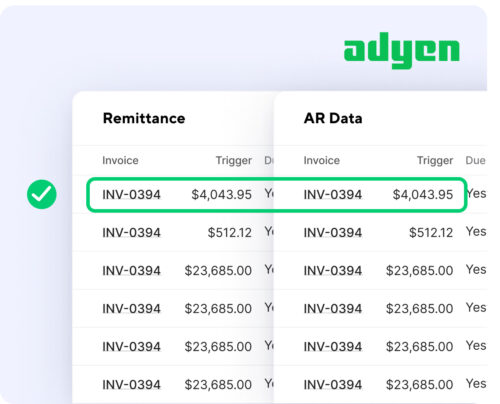Click the AR Data Due column header
The width and height of the screenshot is (500, 404).
pyautogui.click(x=475, y=160)
